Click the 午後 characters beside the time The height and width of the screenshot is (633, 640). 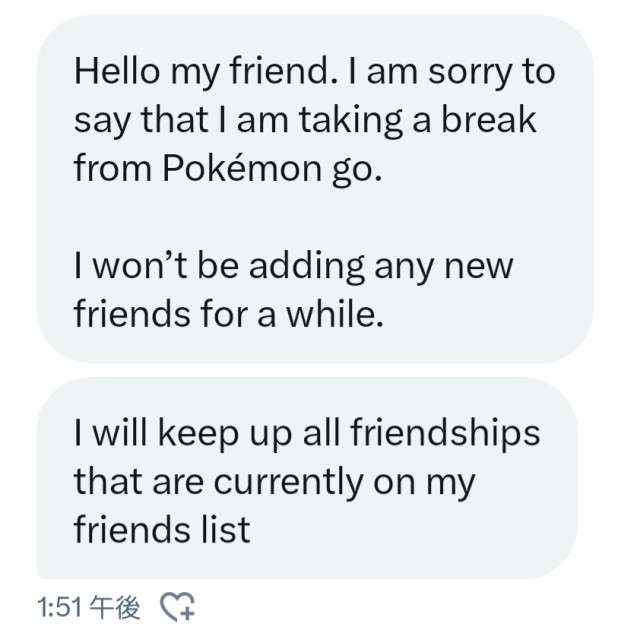[115, 606]
